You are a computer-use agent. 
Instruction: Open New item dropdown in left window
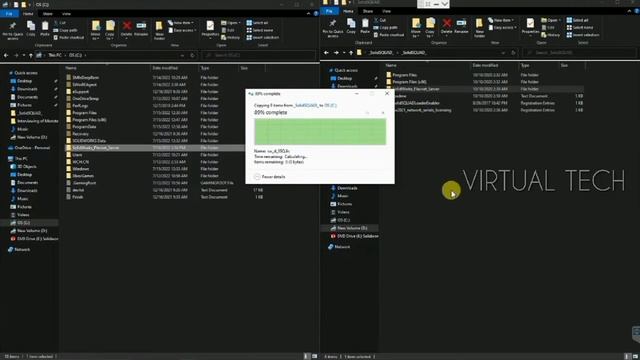(x=181, y=23)
